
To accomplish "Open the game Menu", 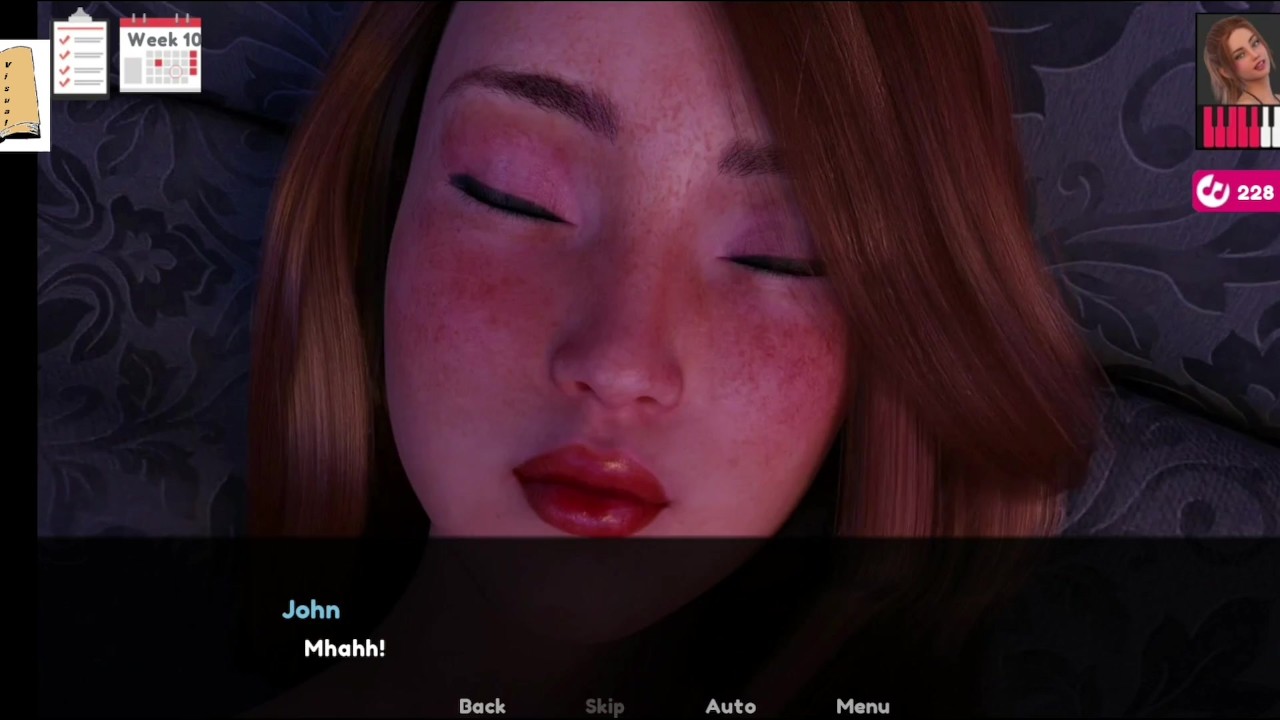I will 863,706.
